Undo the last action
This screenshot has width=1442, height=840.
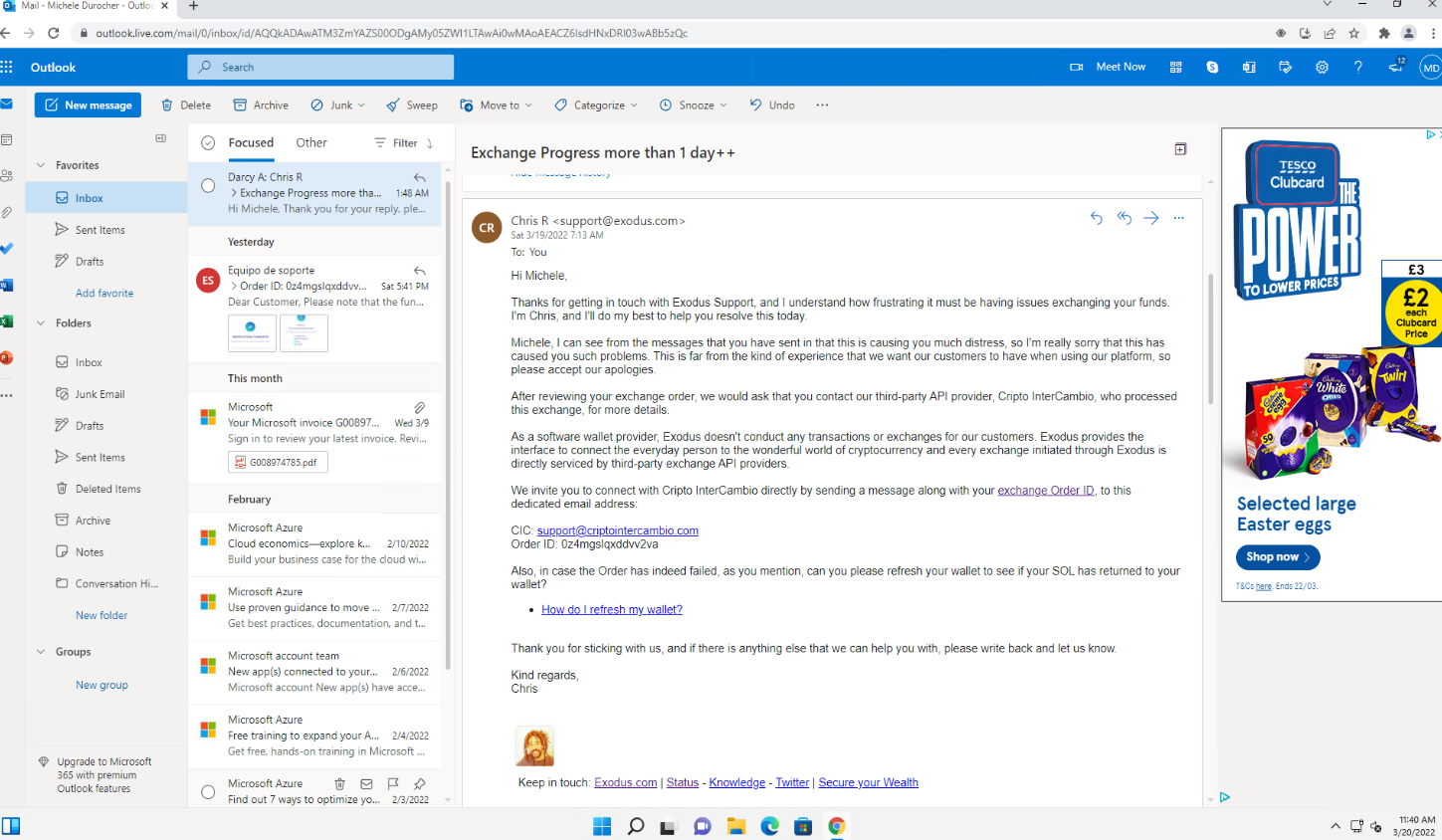(772, 105)
